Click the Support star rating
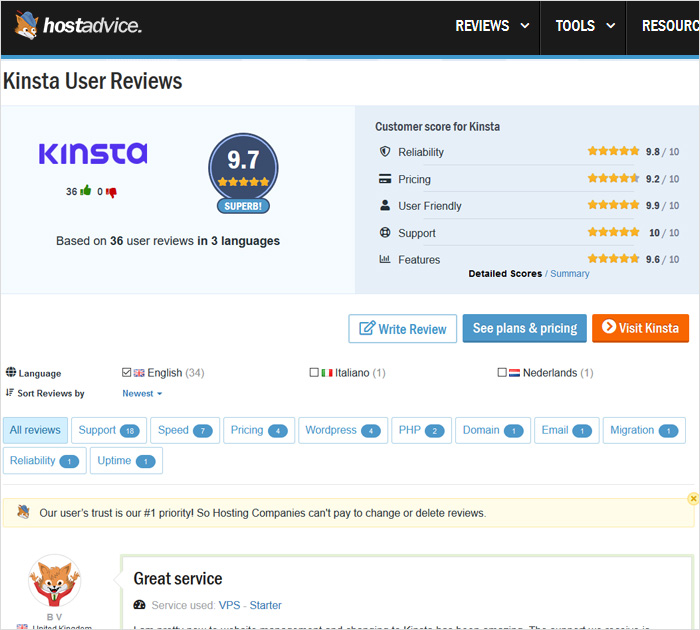700x630 pixels. [x=613, y=232]
